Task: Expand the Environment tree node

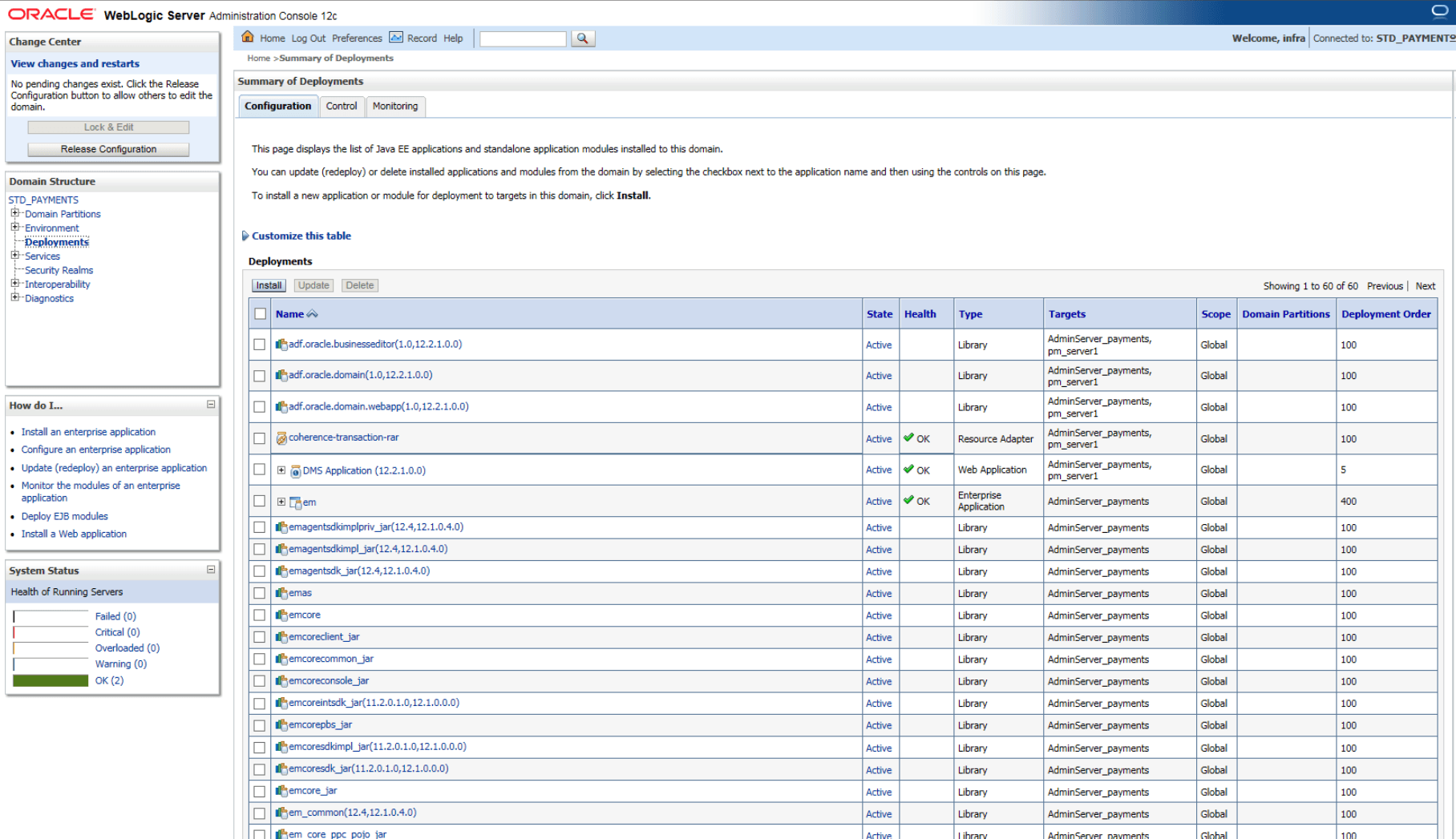Action: (x=15, y=228)
